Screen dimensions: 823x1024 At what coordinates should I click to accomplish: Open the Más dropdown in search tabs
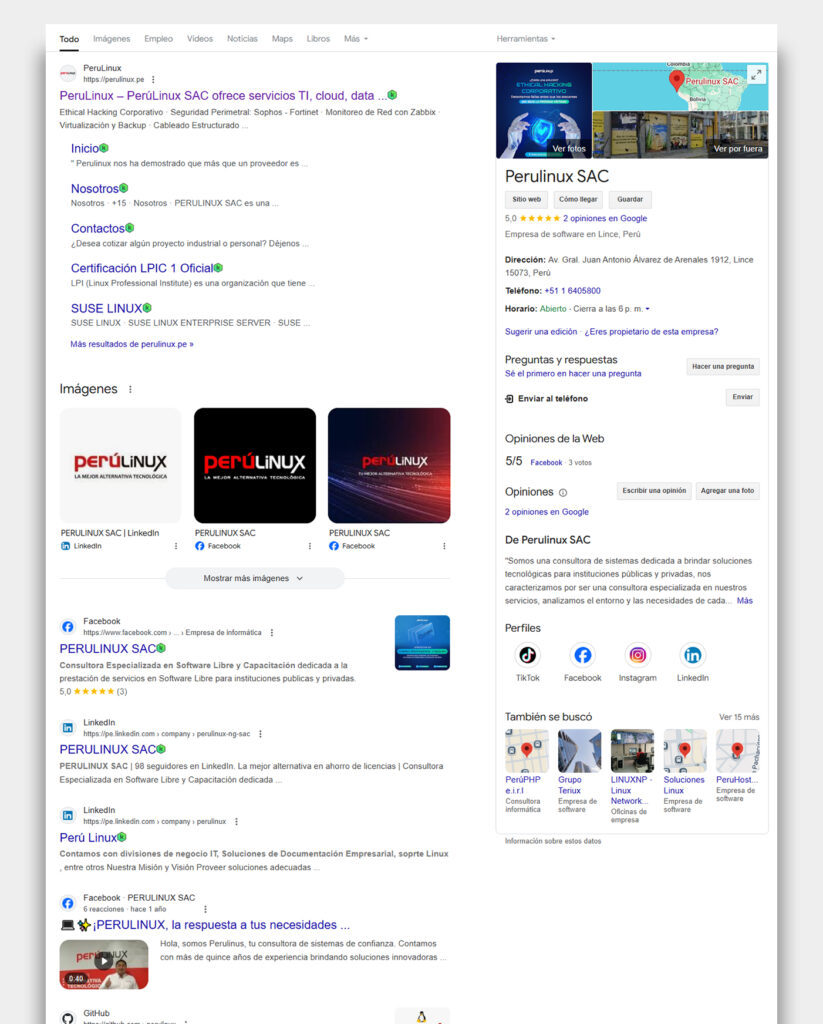pos(355,39)
